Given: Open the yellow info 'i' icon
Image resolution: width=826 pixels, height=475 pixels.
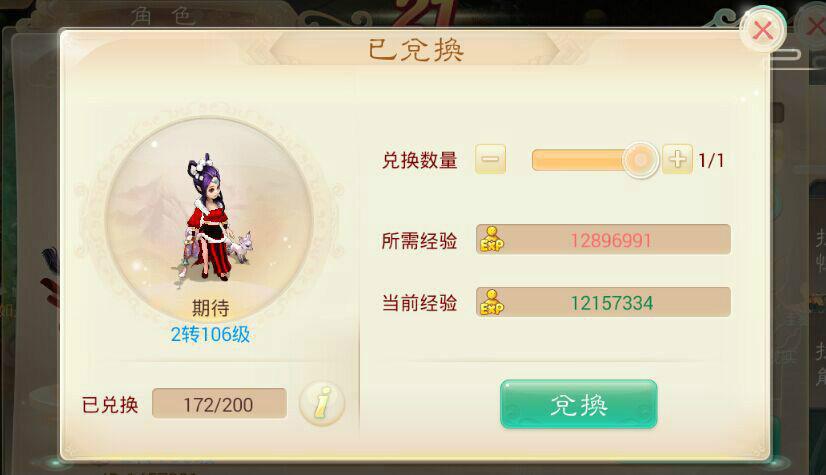Looking at the screenshot, I should pyautogui.click(x=322, y=403).
